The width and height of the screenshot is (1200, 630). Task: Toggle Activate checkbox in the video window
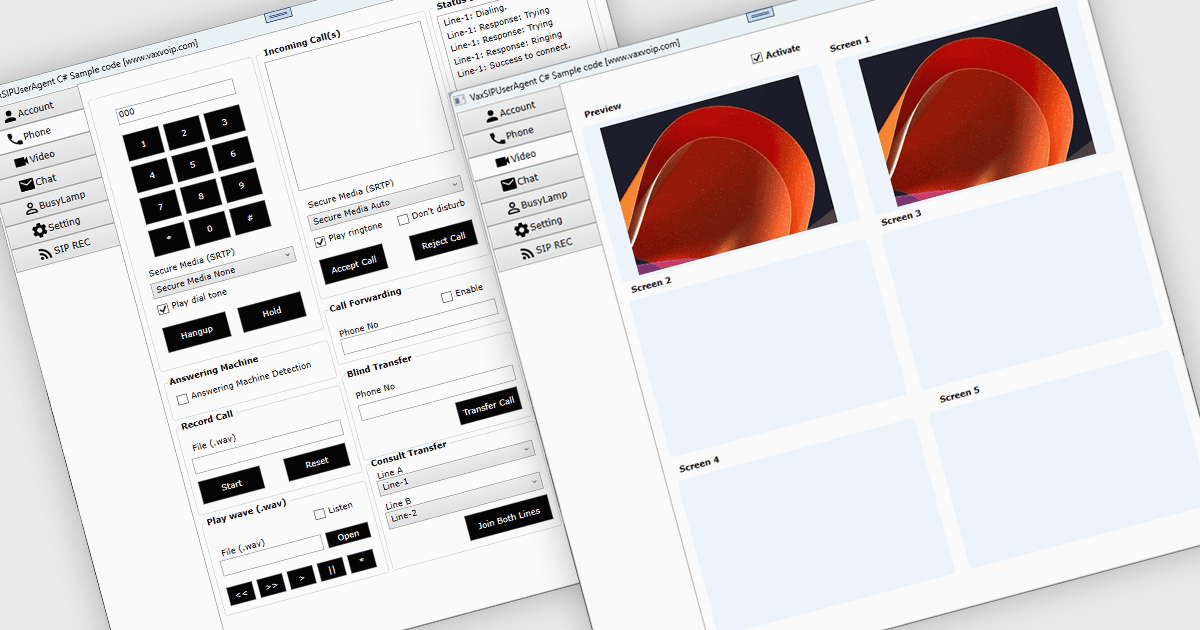(757, 58)
